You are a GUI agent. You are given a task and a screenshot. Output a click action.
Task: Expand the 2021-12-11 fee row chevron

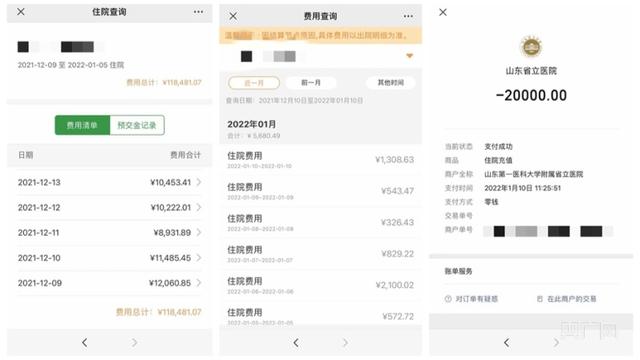[x=199, y=232]
